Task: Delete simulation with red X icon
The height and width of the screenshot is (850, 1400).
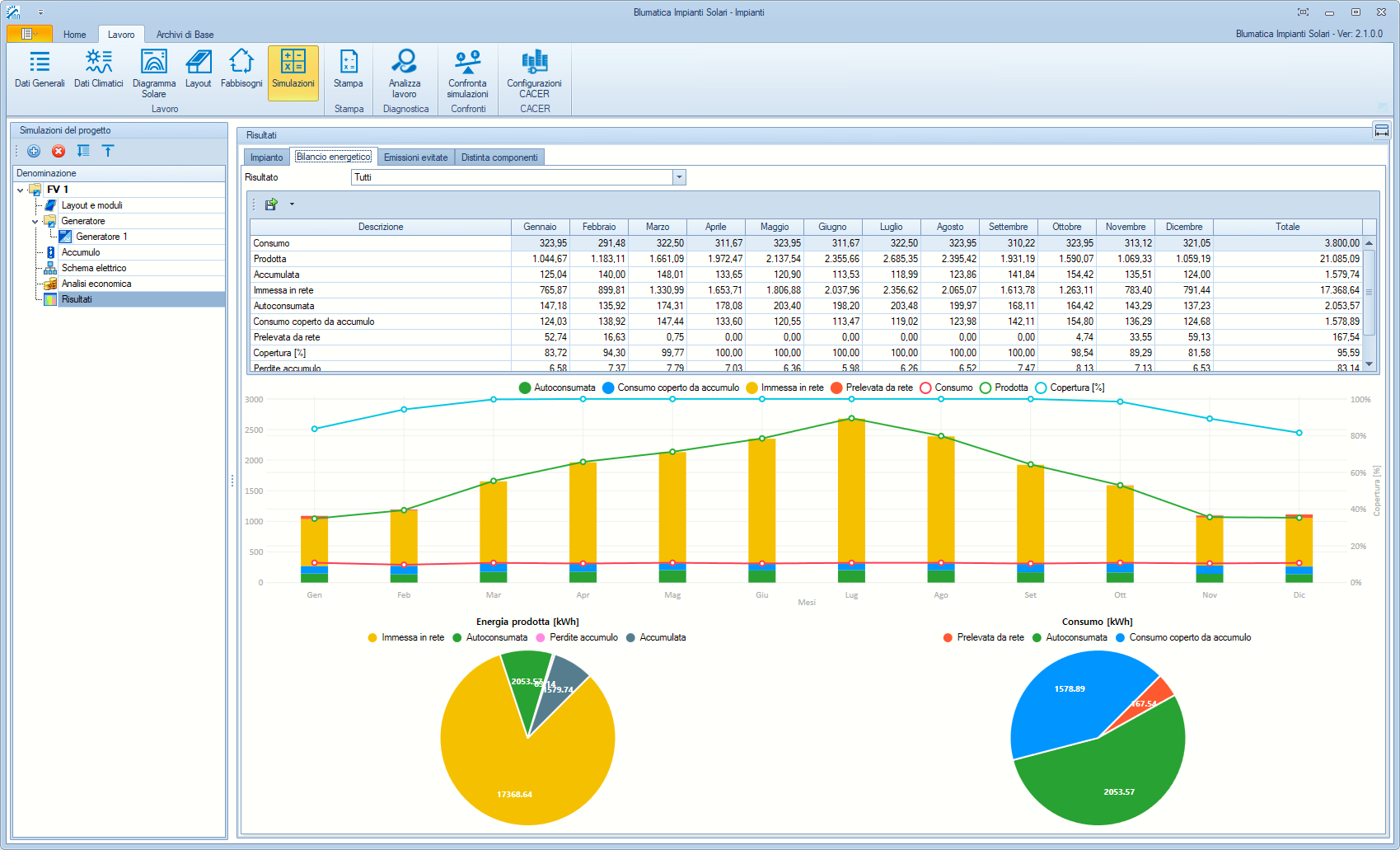Action: 59,151
